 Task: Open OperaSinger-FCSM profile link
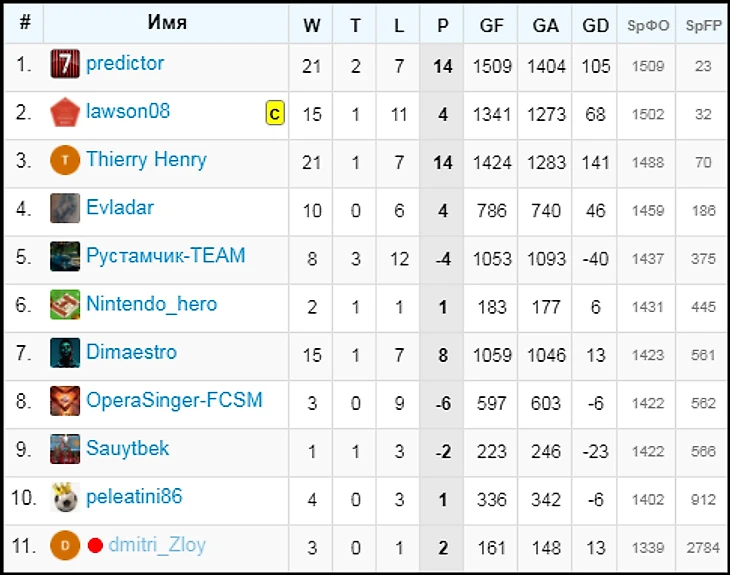click(x=174, y=400)
